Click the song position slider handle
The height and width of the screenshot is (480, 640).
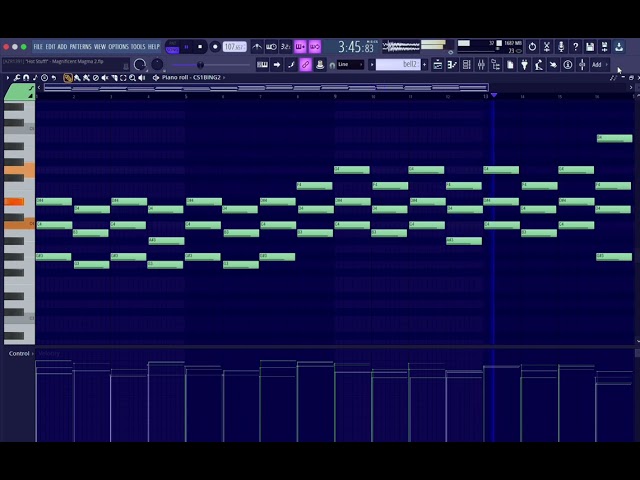click(x=200, y=65)
